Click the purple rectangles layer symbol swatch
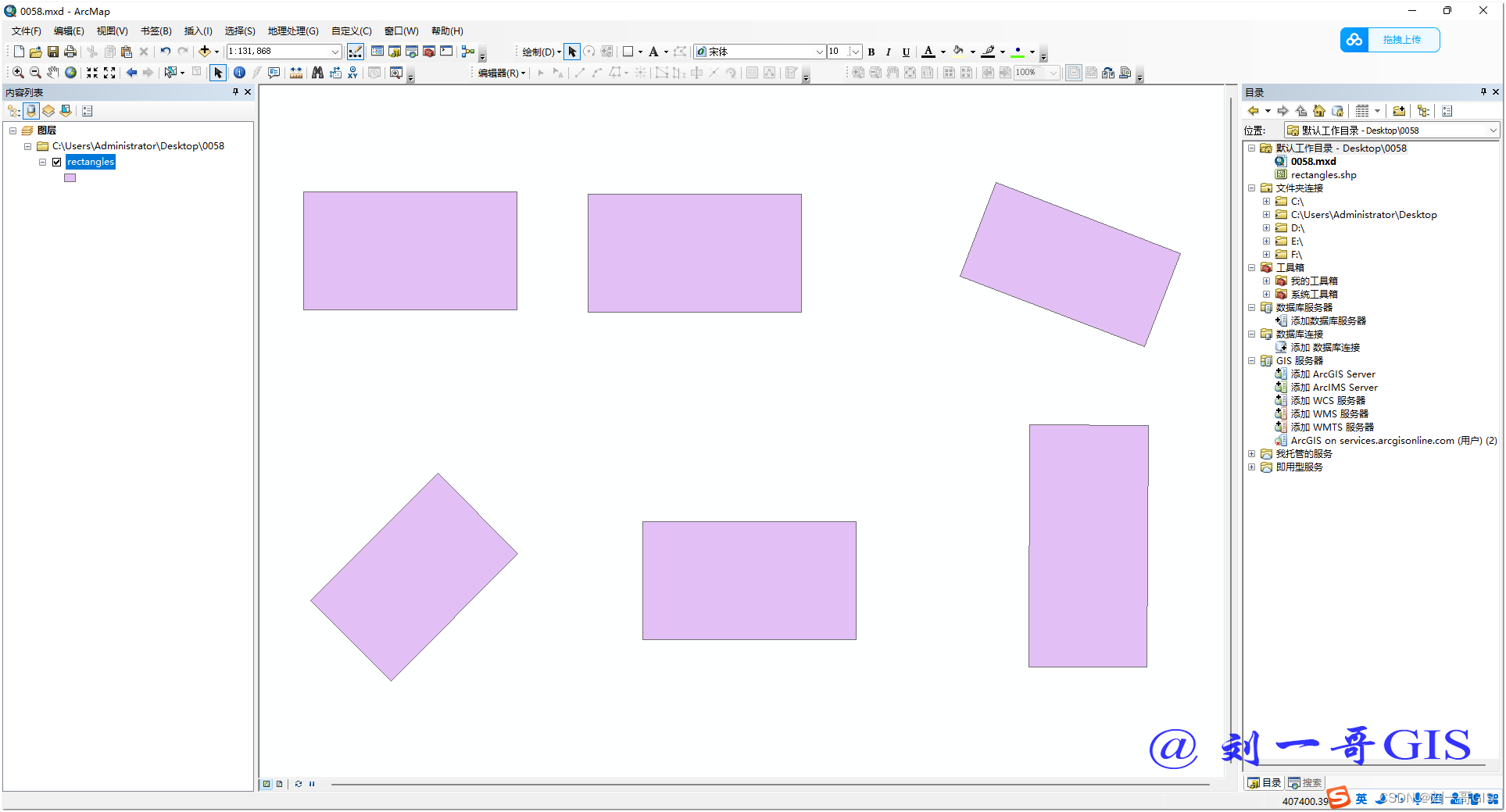Image resolution: width=1506 pixels, height=812 pixels. pos(70,178)
